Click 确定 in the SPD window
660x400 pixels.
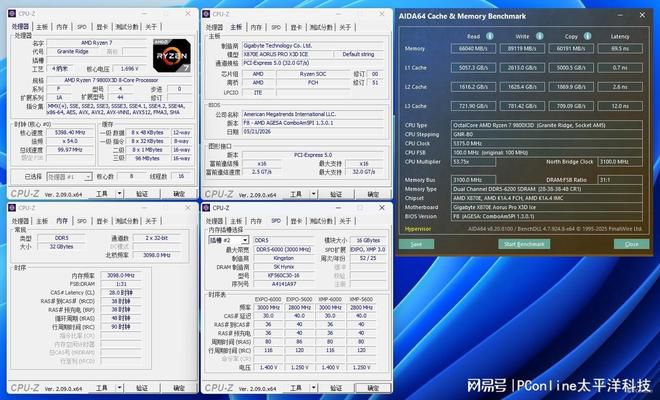coord(373,388)
